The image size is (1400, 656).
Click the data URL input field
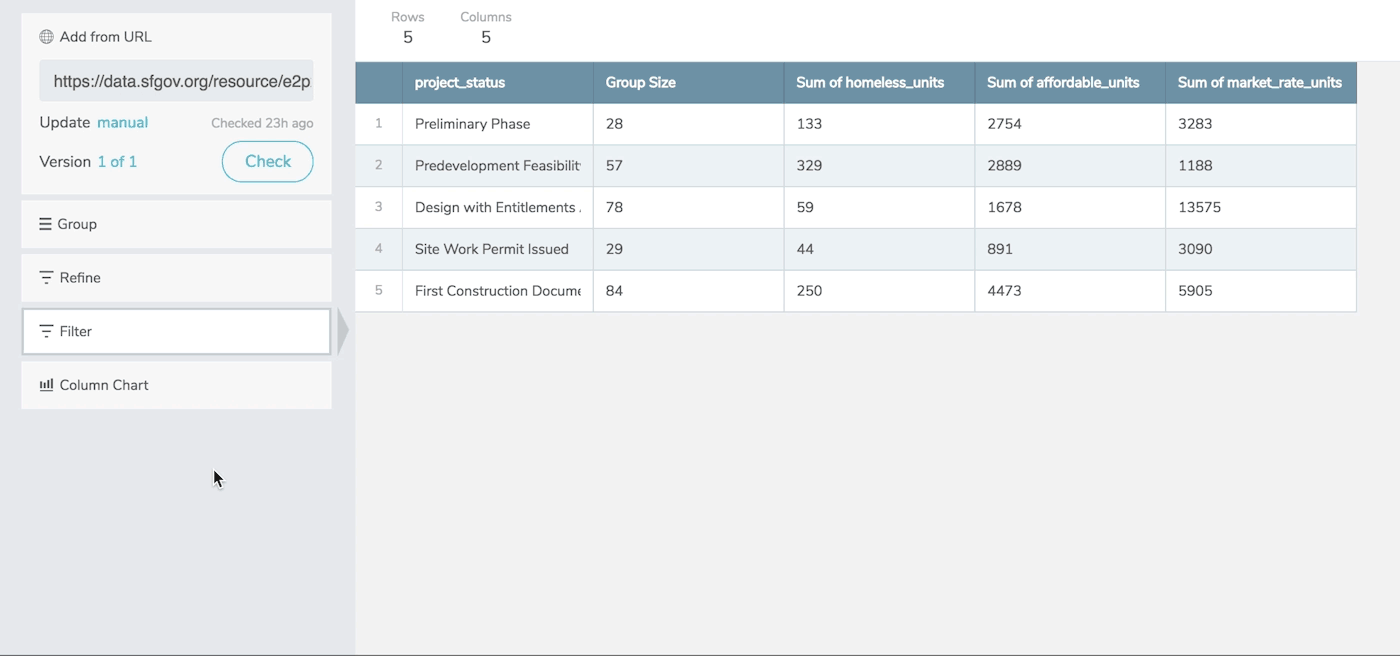pos(176,81)
